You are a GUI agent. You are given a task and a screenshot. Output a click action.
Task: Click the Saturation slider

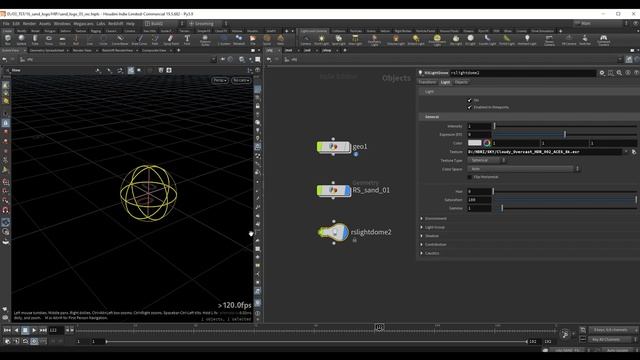[x=565, y=200]
